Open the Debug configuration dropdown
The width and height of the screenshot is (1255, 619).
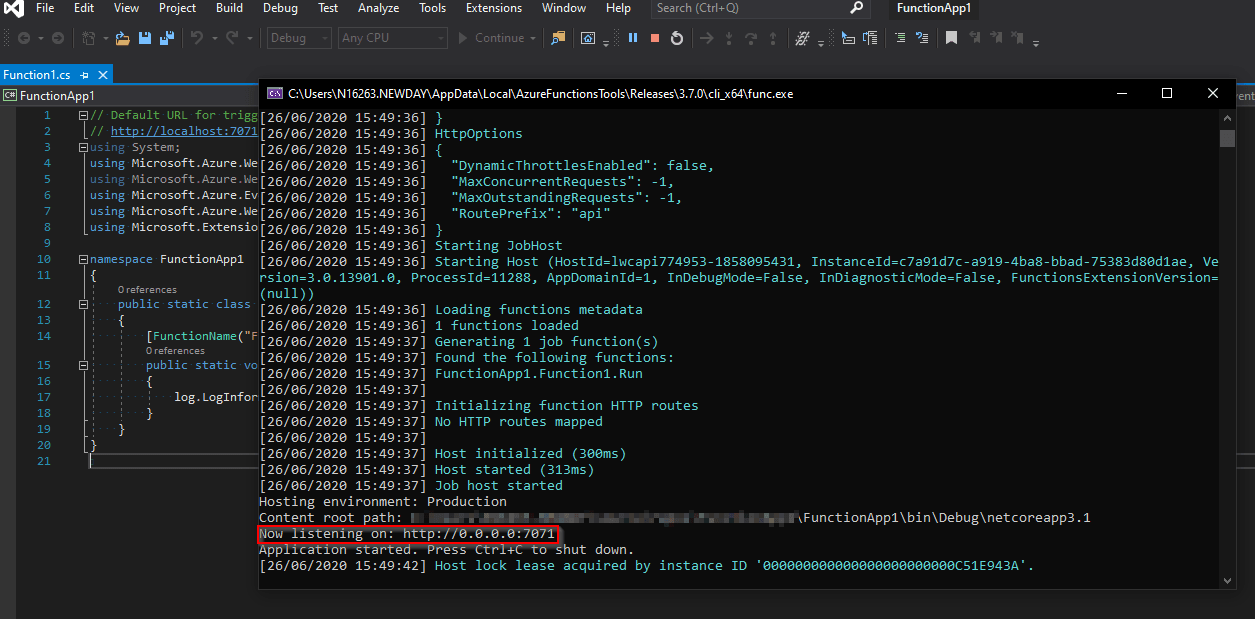(300, 38)
